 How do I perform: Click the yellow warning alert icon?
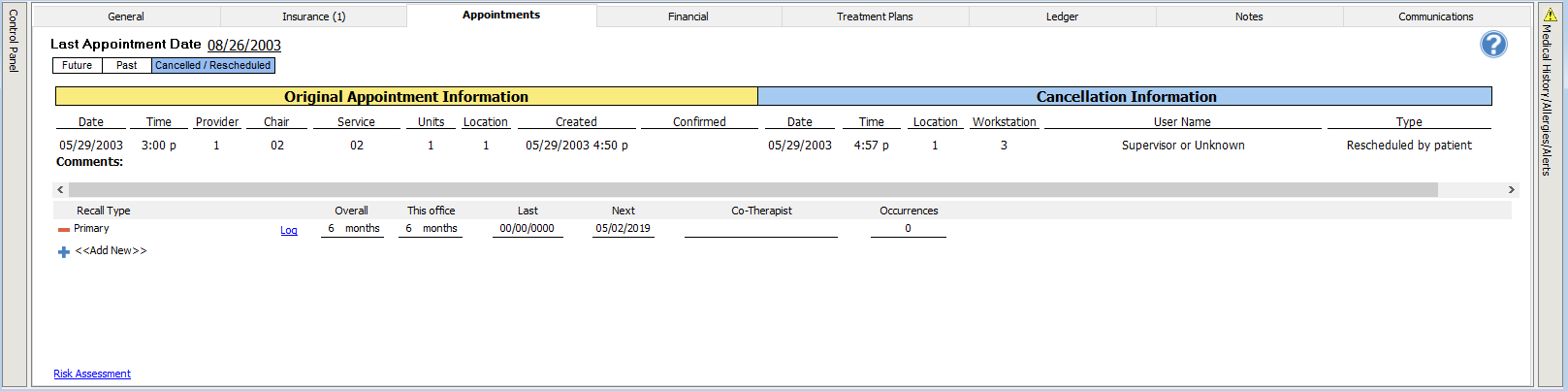coord(1551,16)
